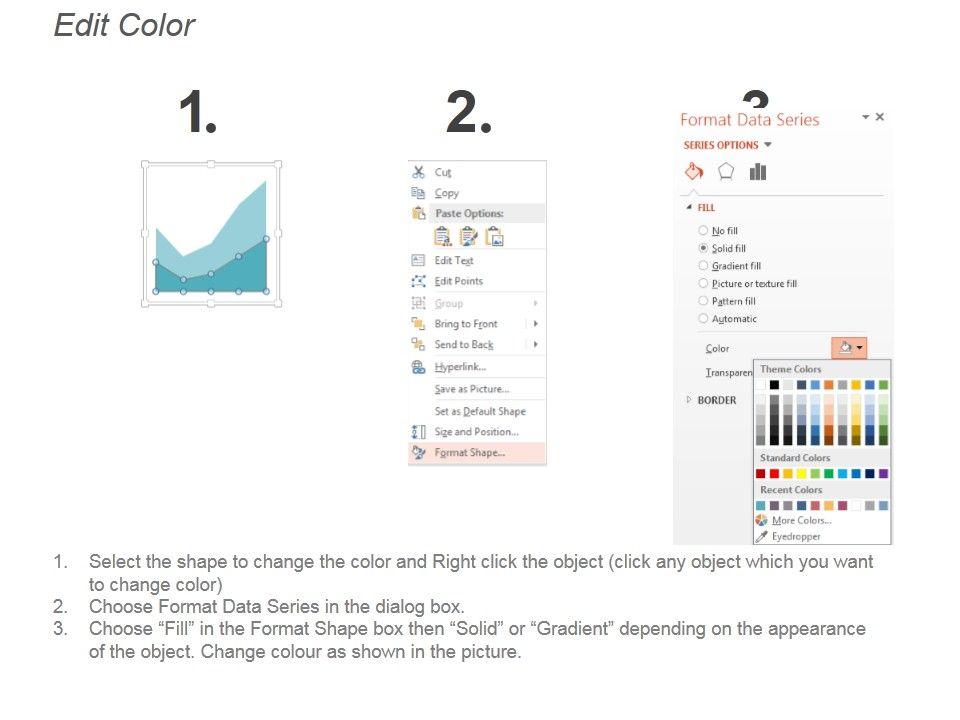Image resolution: width=960 pixels, height=720 pixels.
Task: Choose the middle Paste Options icon
Action: coord(468,236)
